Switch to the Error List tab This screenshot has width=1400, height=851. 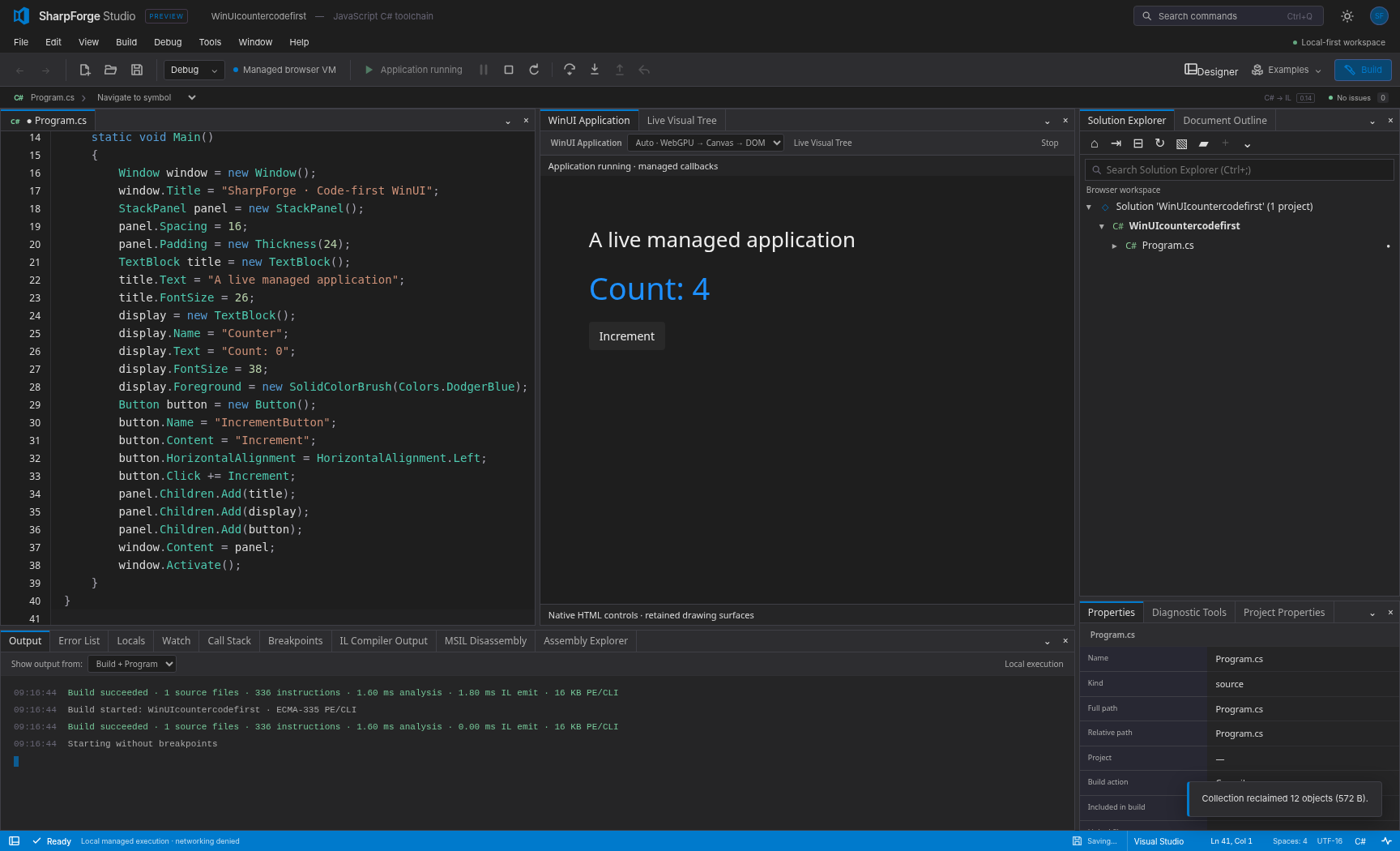tap(79, 641)
